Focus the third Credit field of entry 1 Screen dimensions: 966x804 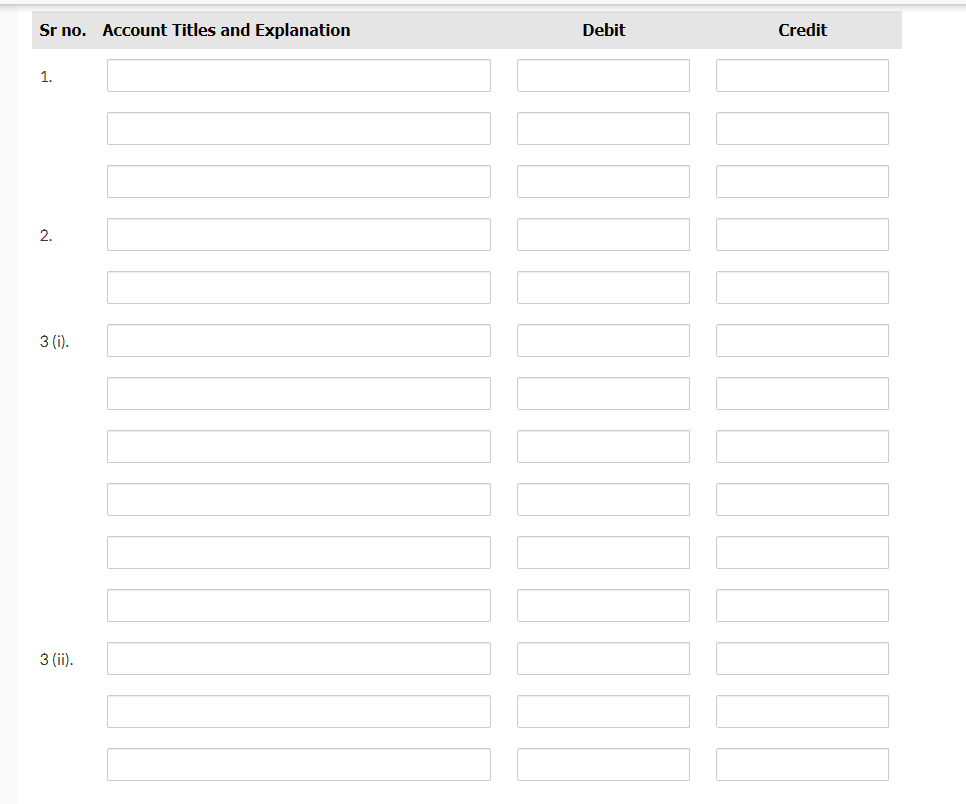(x=802, y=182)
